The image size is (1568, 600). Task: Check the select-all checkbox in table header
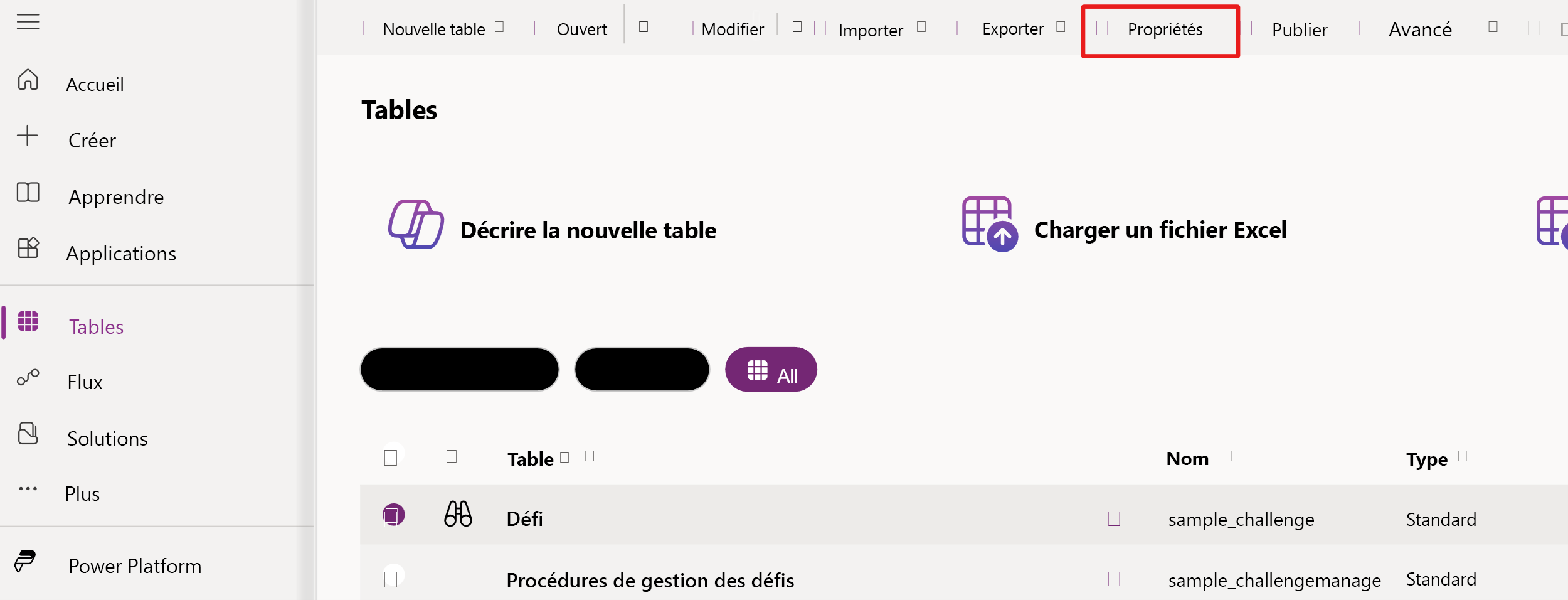click(x=391, y=458)
